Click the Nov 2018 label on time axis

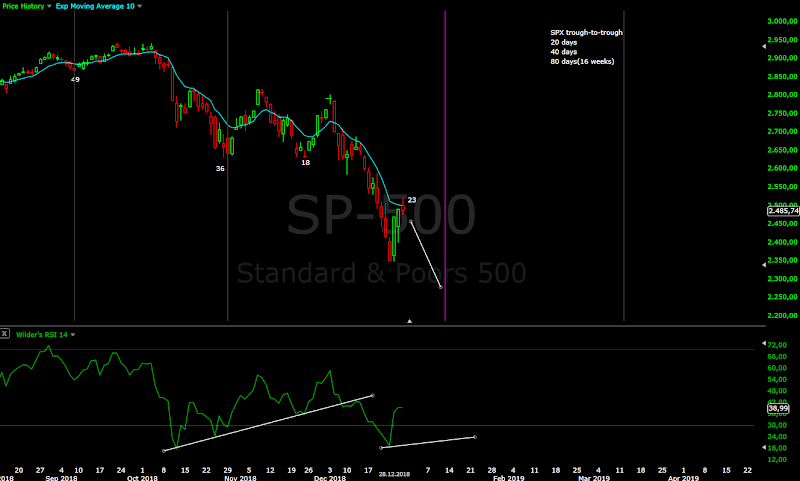click(240, 478)
